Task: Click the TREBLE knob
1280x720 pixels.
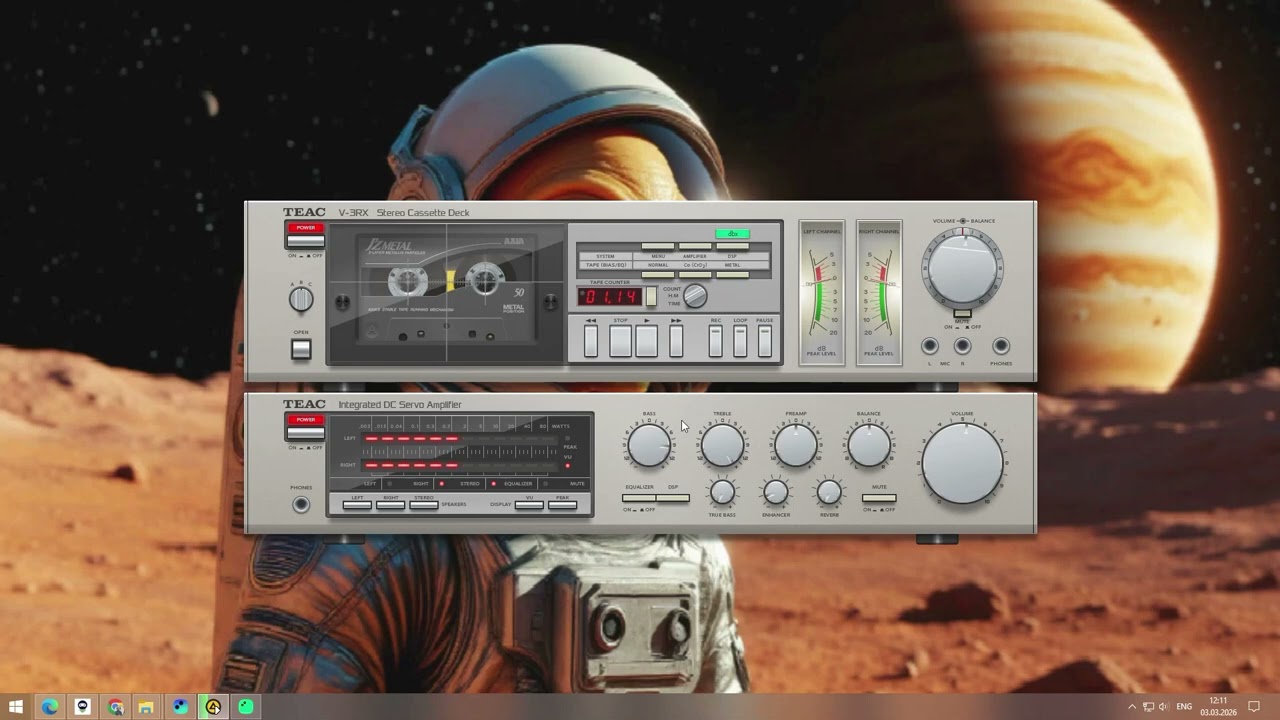Action: click(x=722, y=444)
